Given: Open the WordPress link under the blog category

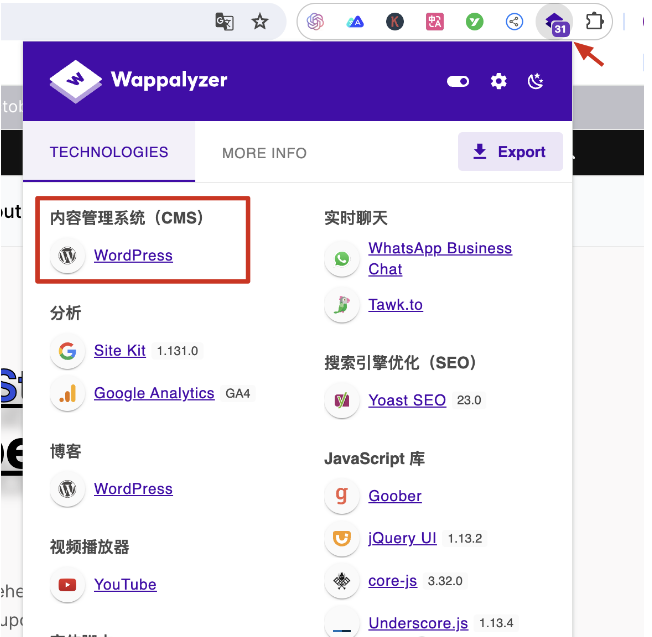Looking at the screenshot, I should tap(133, 489).
